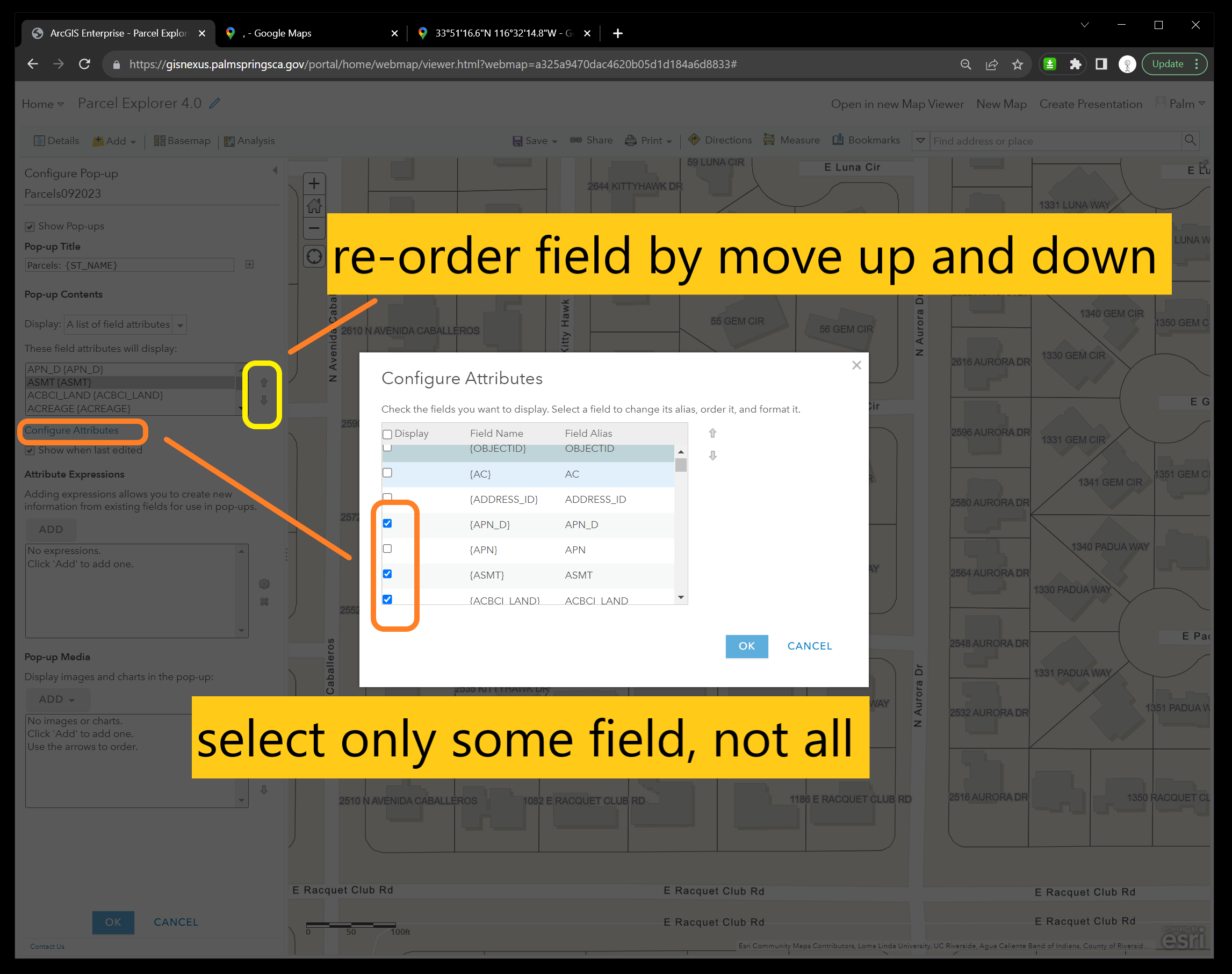Add field to pop-up title
This screenshot has height=974, width=1232.
point(249,264)
